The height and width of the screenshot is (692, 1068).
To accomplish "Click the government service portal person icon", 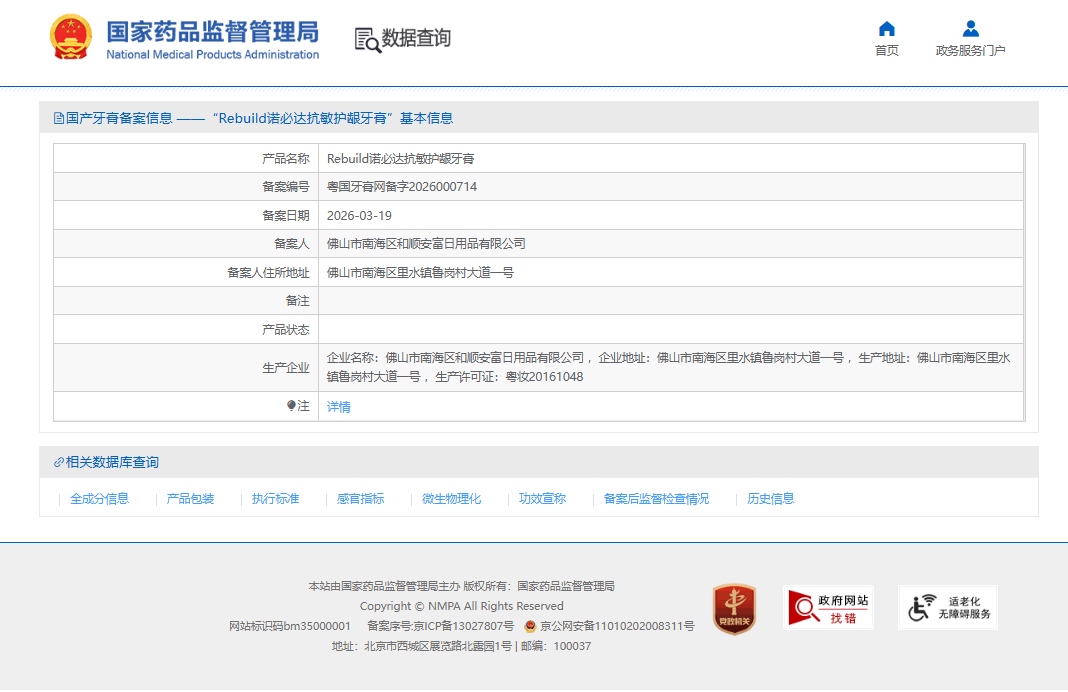I will pos(971,29).
